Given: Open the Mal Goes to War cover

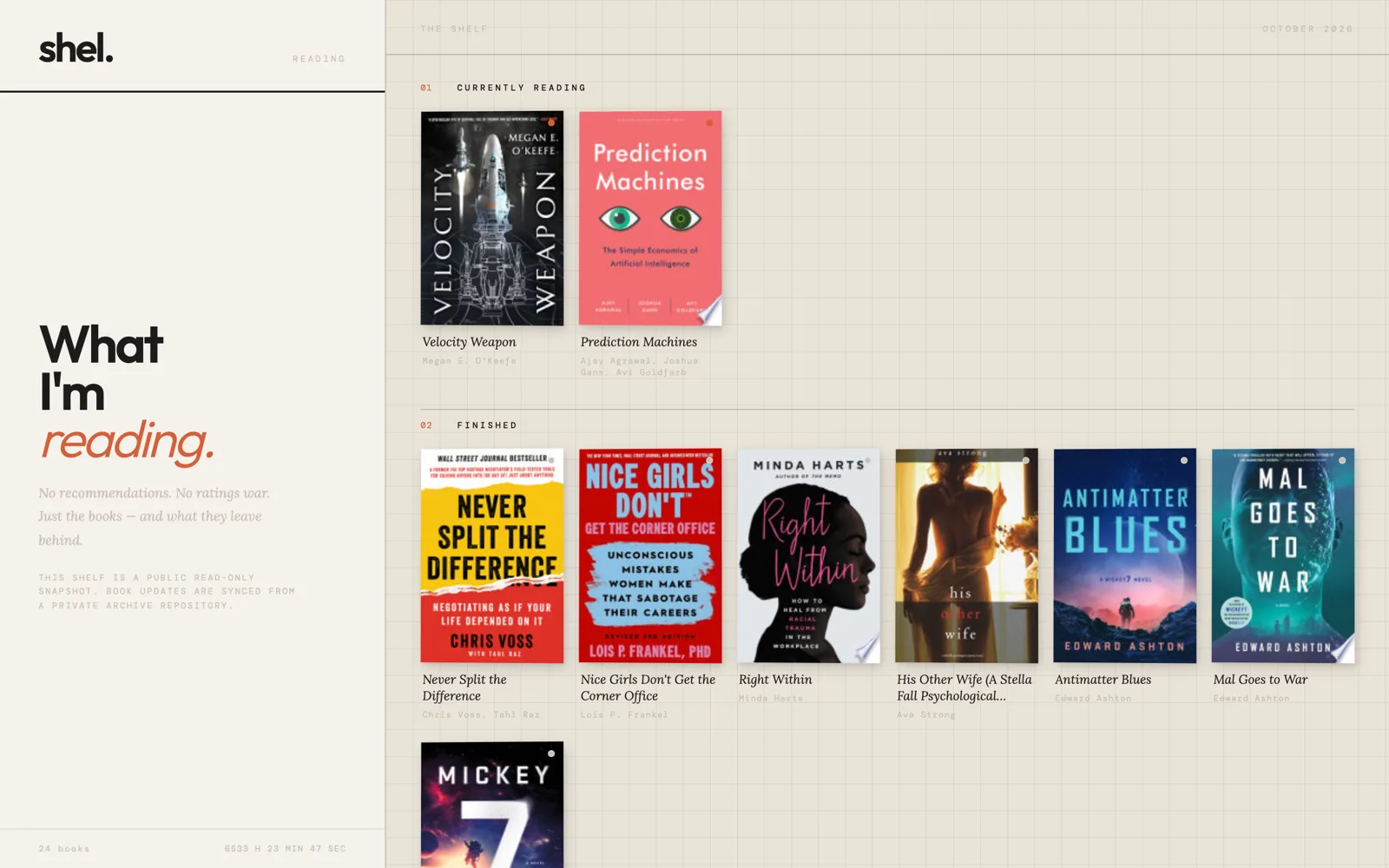Looking at the screenshot, I should [x=1283, y=556].
